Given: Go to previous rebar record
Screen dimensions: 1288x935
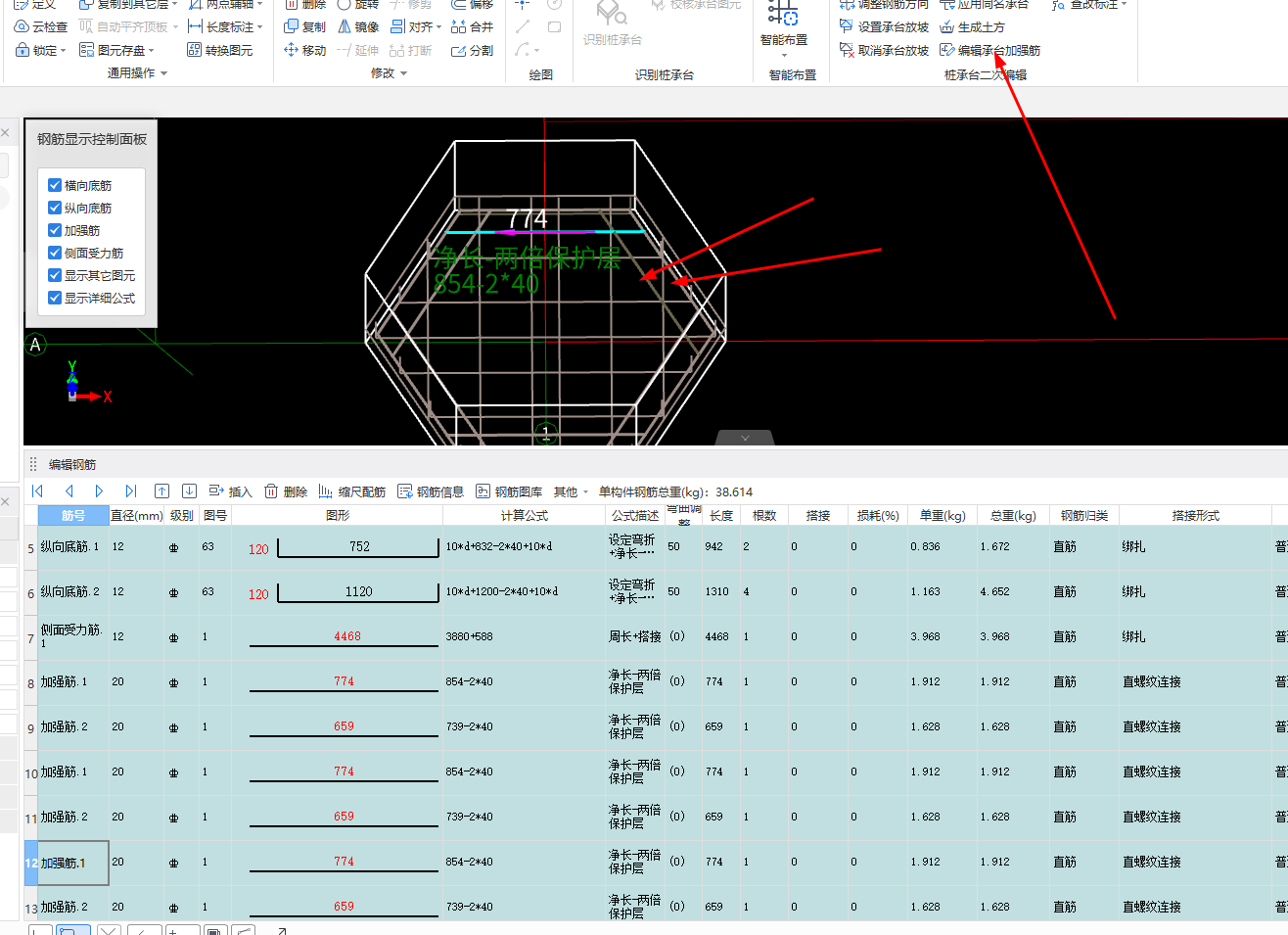Looking at the screenshot, I should click(x=69, y=491).
